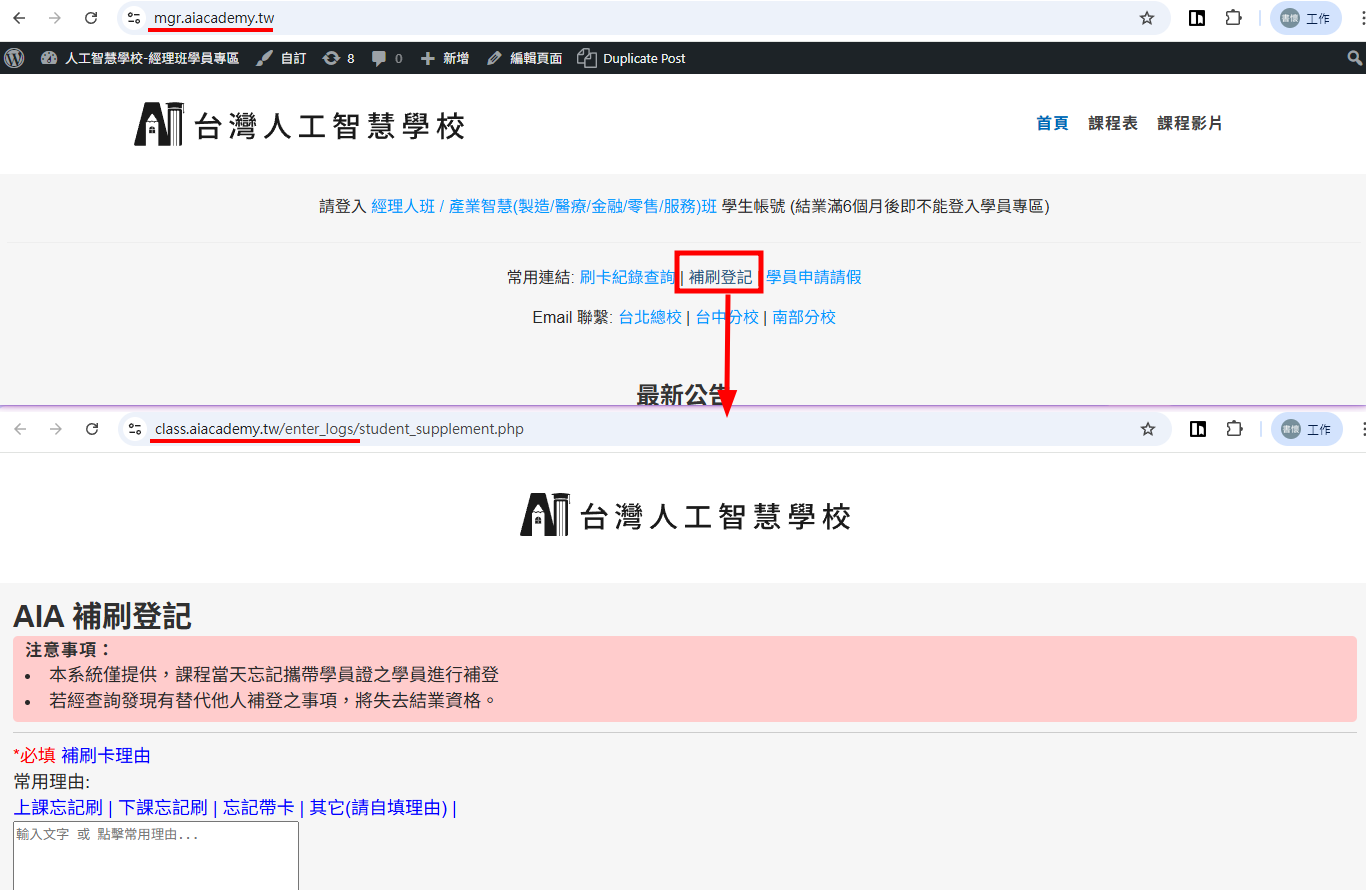The image size is (1366, 890).
Task: Bookmark the mgr.aiacademy.tw page with the star
Action: point(1147,18)
